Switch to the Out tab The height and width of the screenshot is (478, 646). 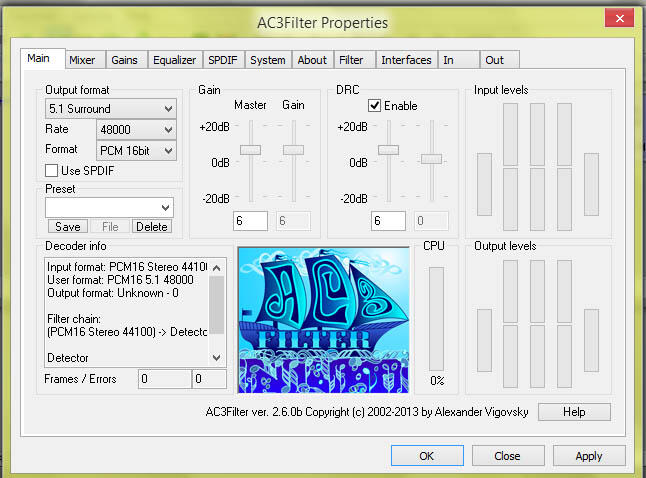coord(499,60)
